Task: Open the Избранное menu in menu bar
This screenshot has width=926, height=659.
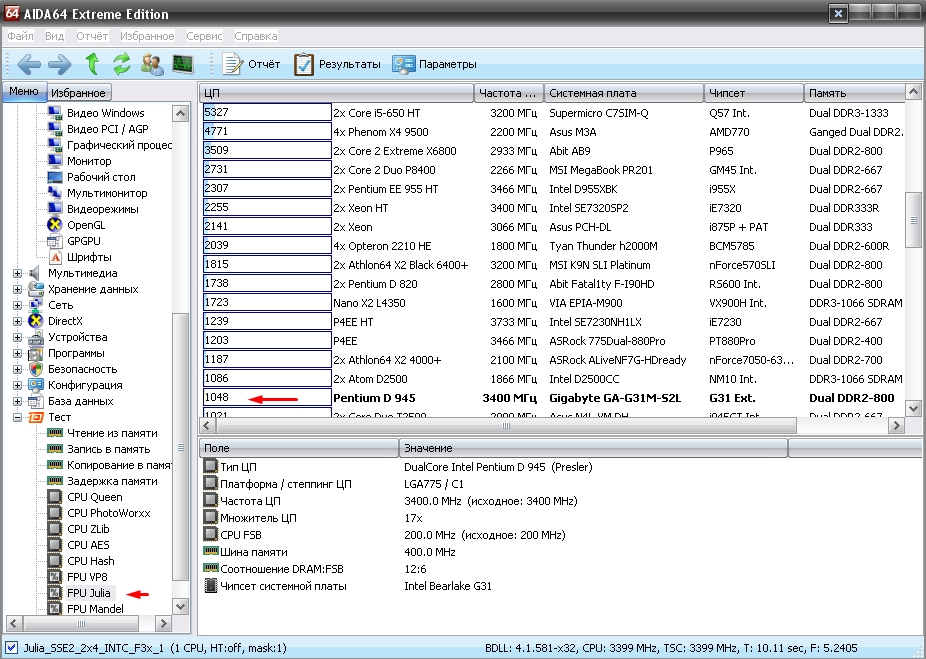Action: point(147,36)
